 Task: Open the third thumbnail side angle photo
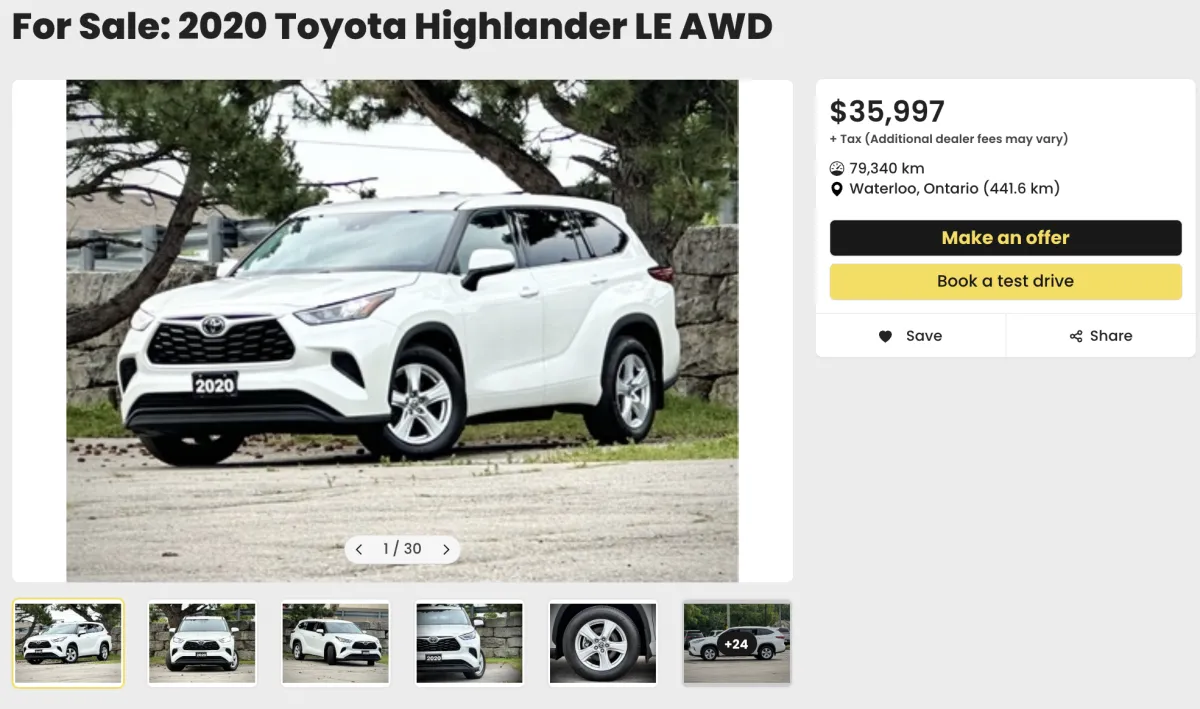(336, 643)
